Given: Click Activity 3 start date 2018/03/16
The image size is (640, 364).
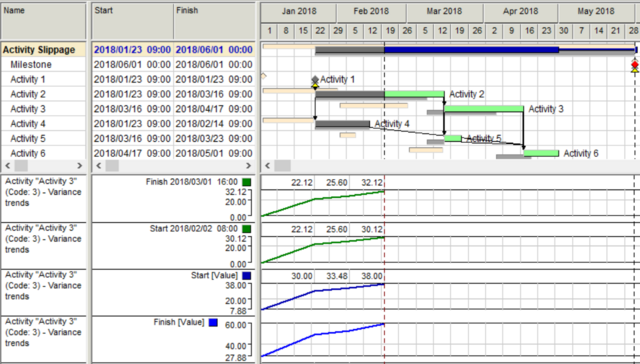Looking at the screenshot, I should point(133,109).
